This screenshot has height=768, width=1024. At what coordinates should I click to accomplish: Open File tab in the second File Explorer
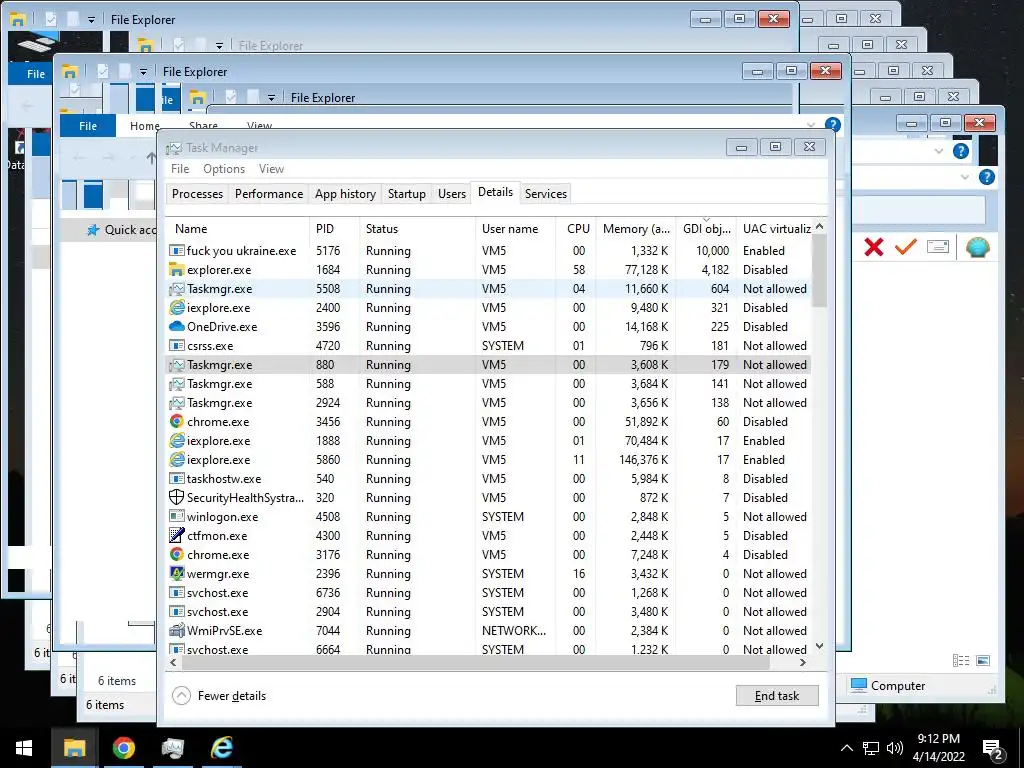[88, 126]
